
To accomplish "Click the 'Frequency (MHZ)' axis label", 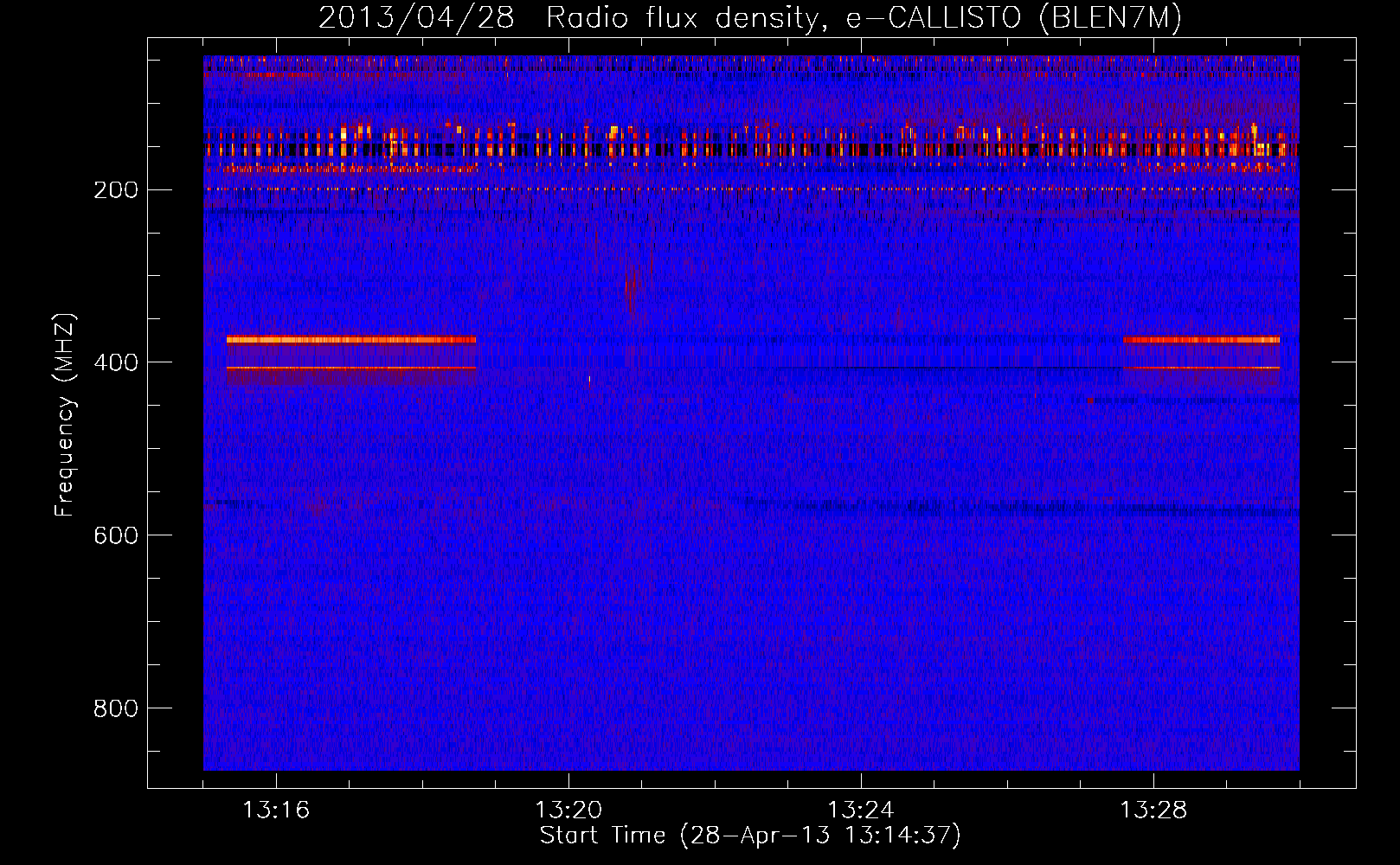I will (65, 415).
